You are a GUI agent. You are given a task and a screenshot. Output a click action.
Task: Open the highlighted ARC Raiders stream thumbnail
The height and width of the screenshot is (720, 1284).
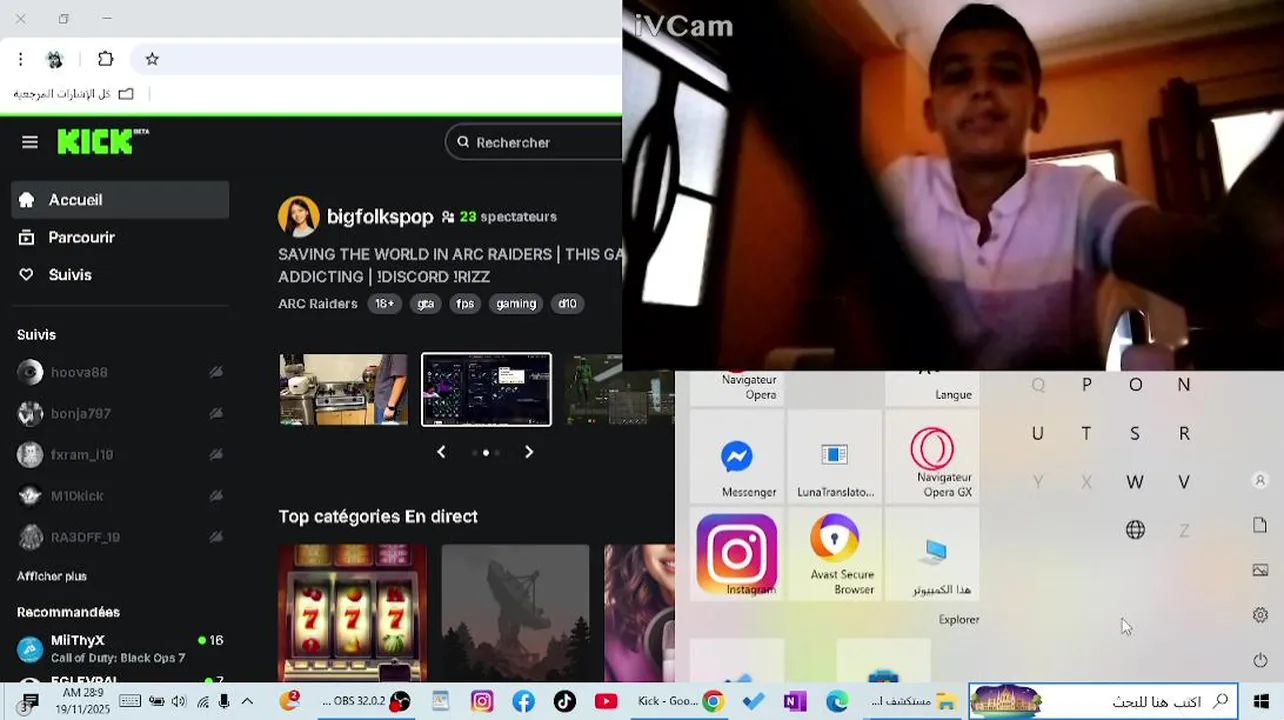tap(486, 390)
